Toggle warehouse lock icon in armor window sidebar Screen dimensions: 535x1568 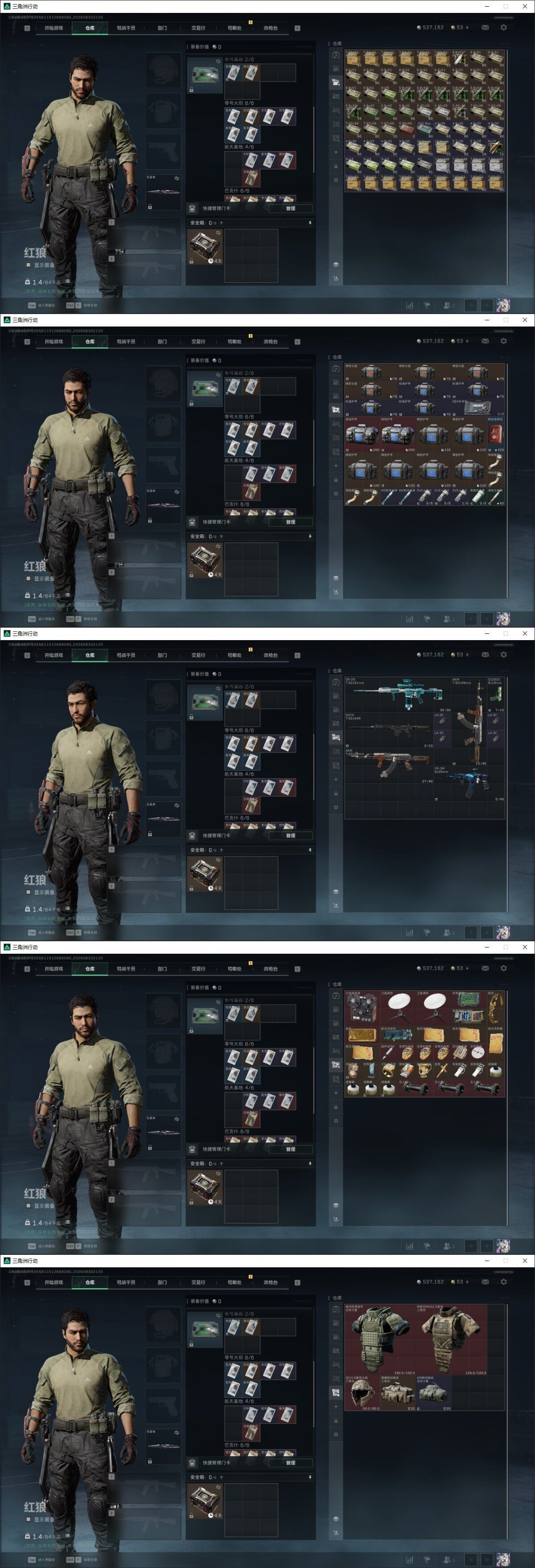[336, 1420]
